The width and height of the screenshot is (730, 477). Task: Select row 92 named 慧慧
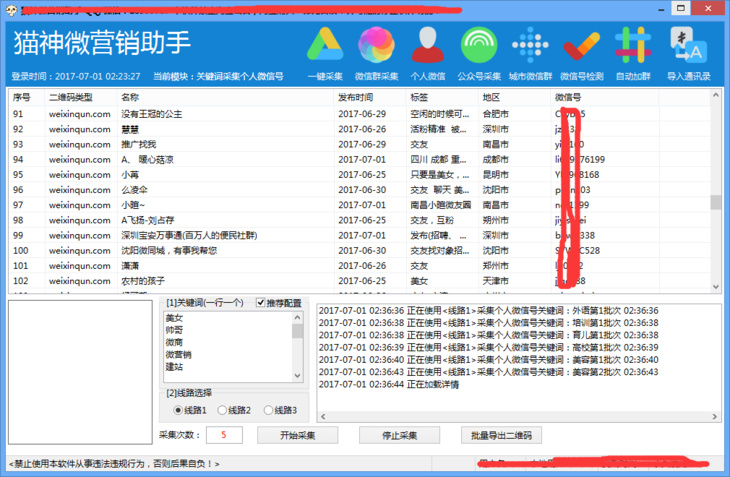358,129
